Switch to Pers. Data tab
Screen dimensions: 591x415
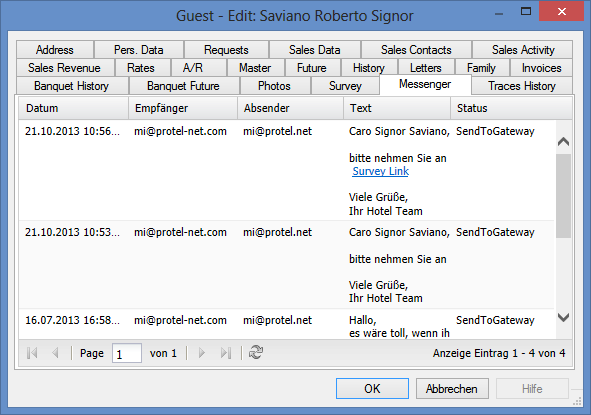coord(139,50)
